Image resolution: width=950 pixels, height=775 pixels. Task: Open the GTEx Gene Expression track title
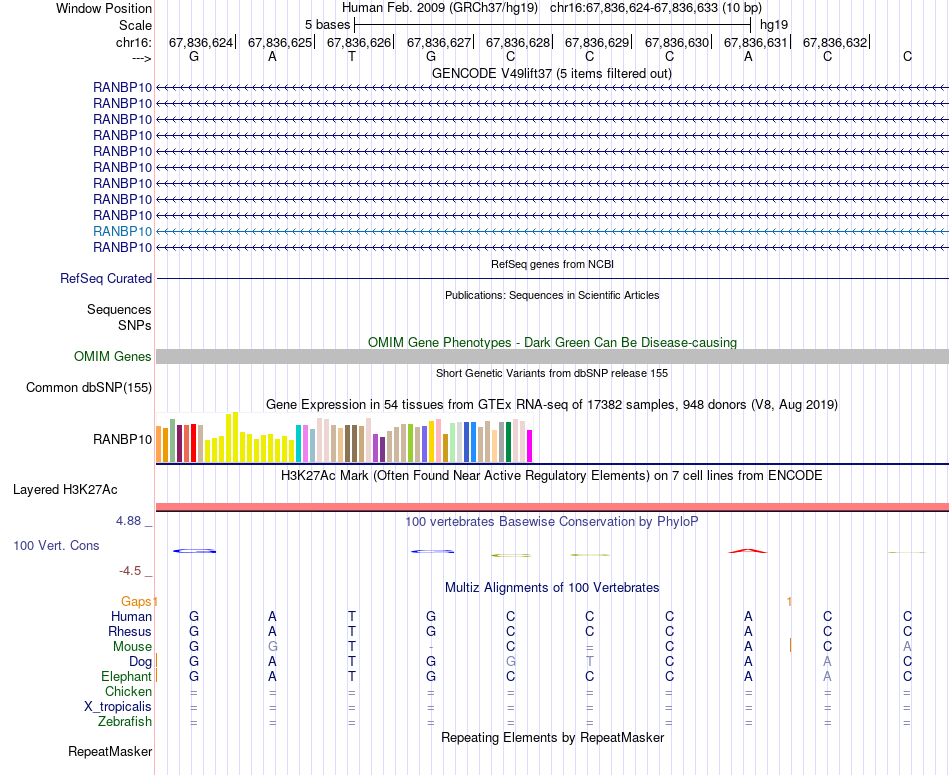pyautogui.click(x=552, y=404)
